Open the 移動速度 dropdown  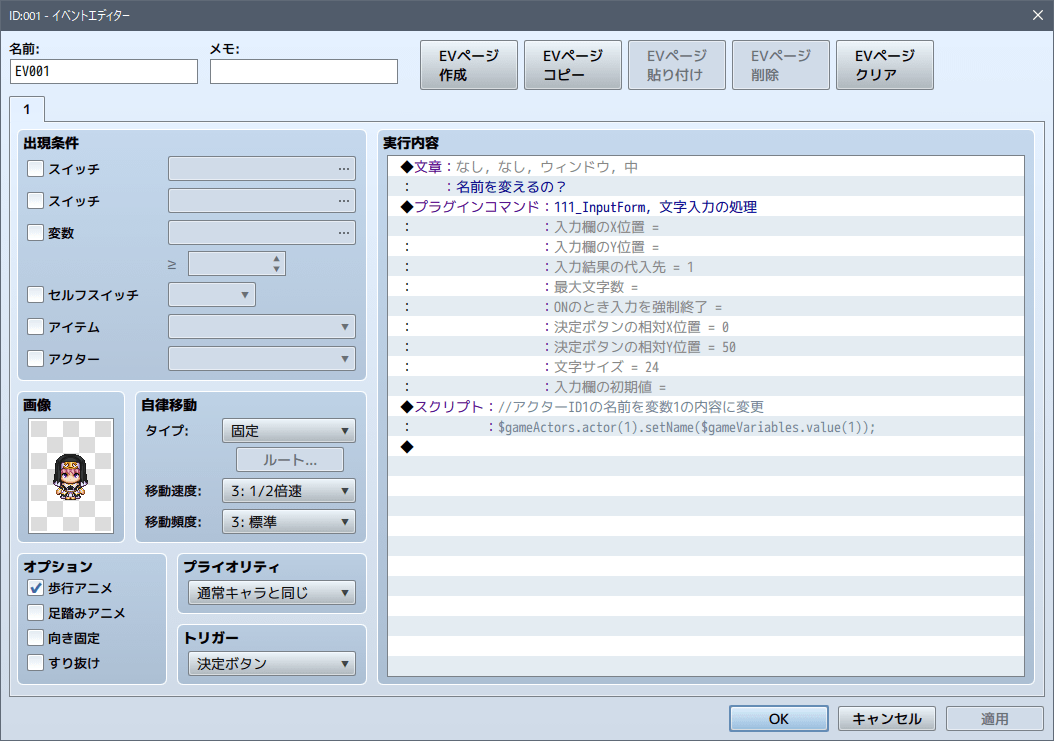click(288, 491)
